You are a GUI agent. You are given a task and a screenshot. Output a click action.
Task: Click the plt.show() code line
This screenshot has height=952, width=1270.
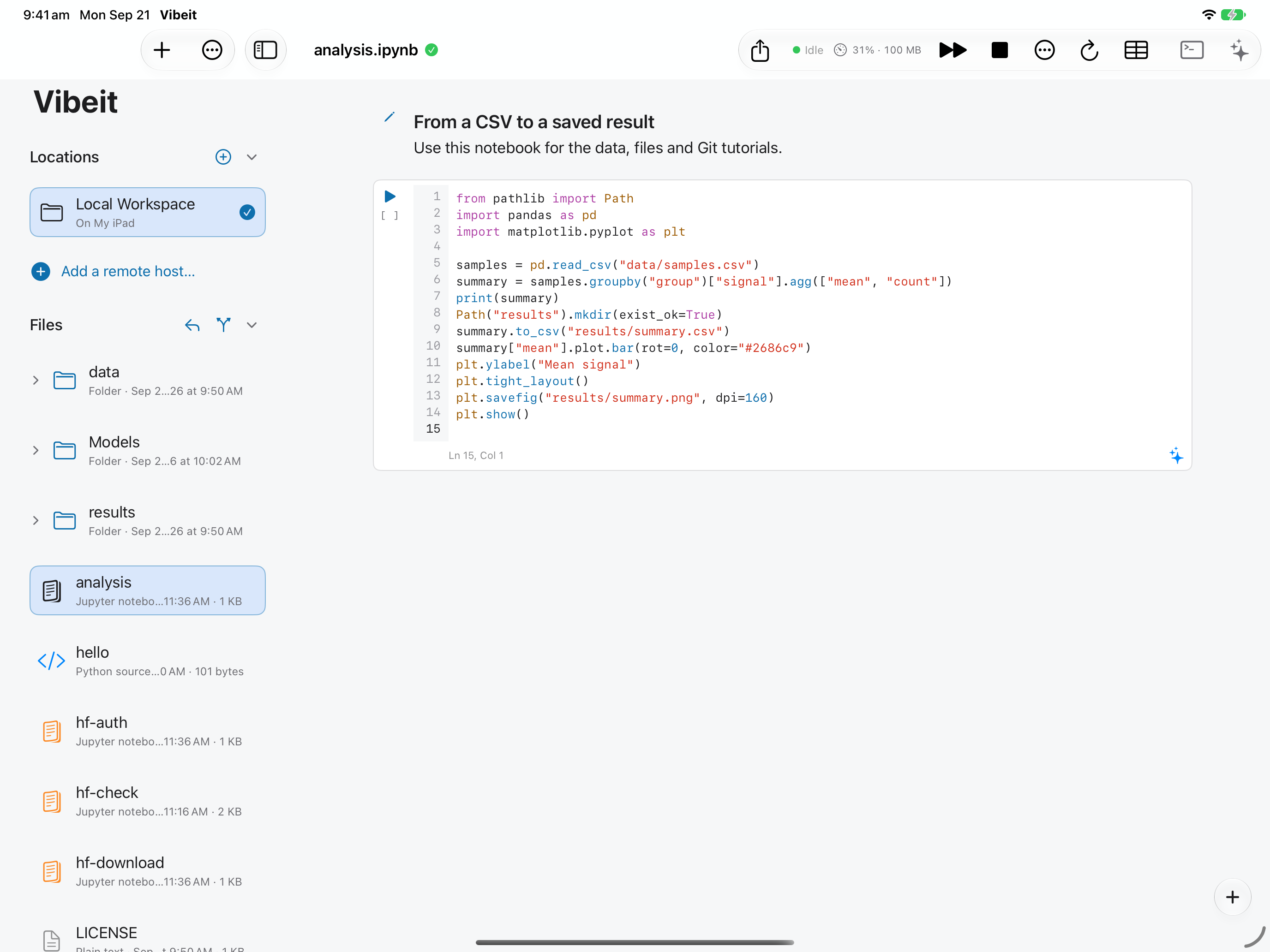tap(492, 414)
